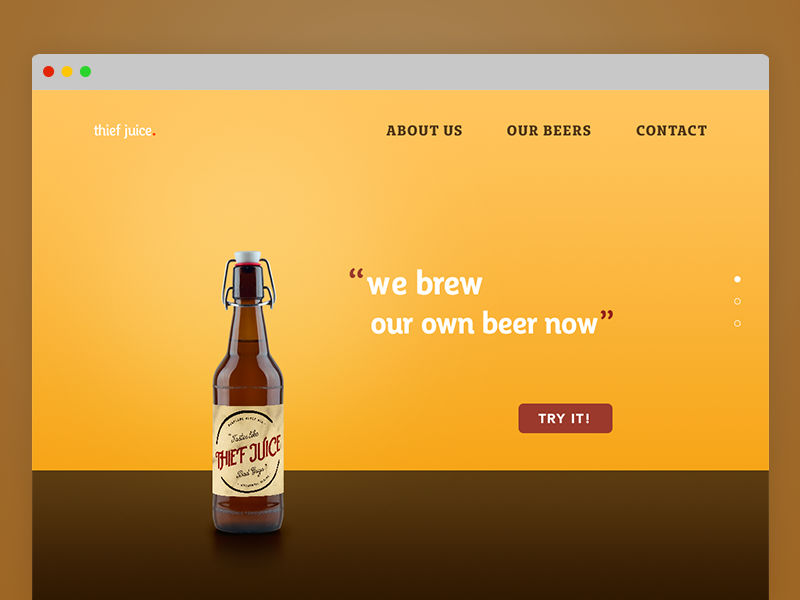800x600 pixels.
Task: Click the "our own beer now" text
Action: [484, 323]
